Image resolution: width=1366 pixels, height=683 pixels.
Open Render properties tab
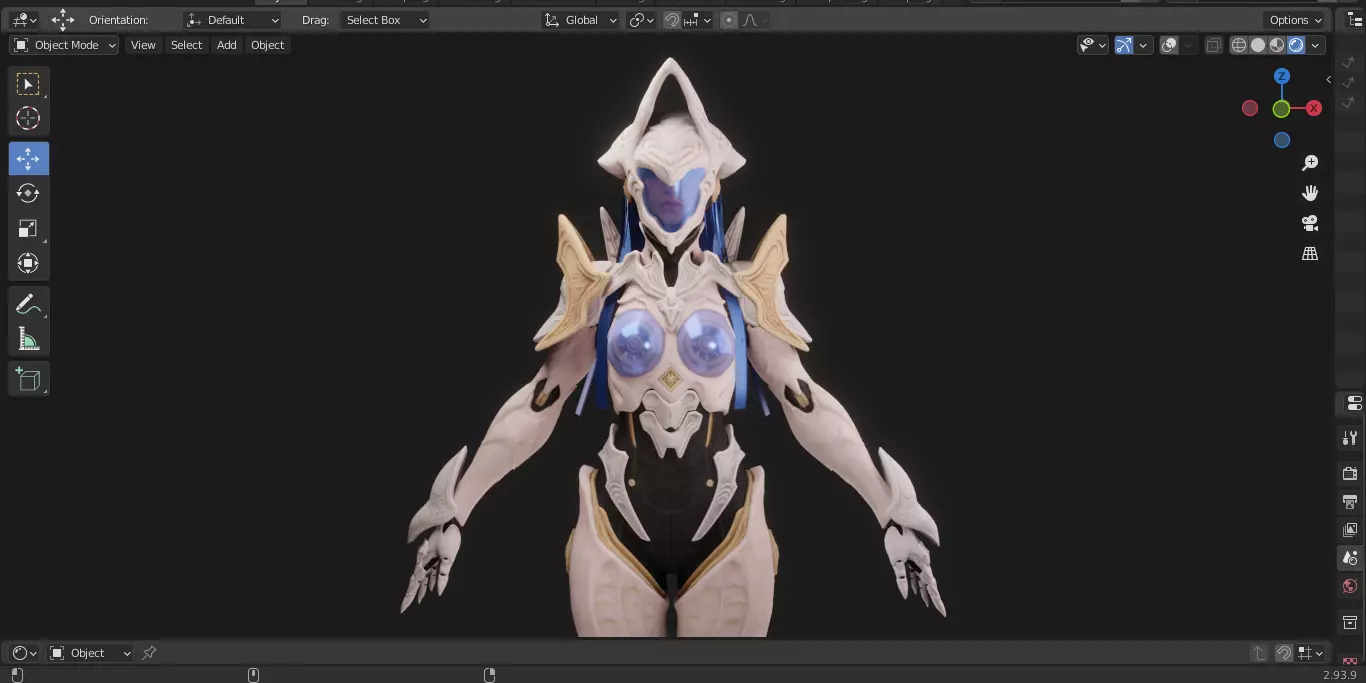coord(1350,473)
